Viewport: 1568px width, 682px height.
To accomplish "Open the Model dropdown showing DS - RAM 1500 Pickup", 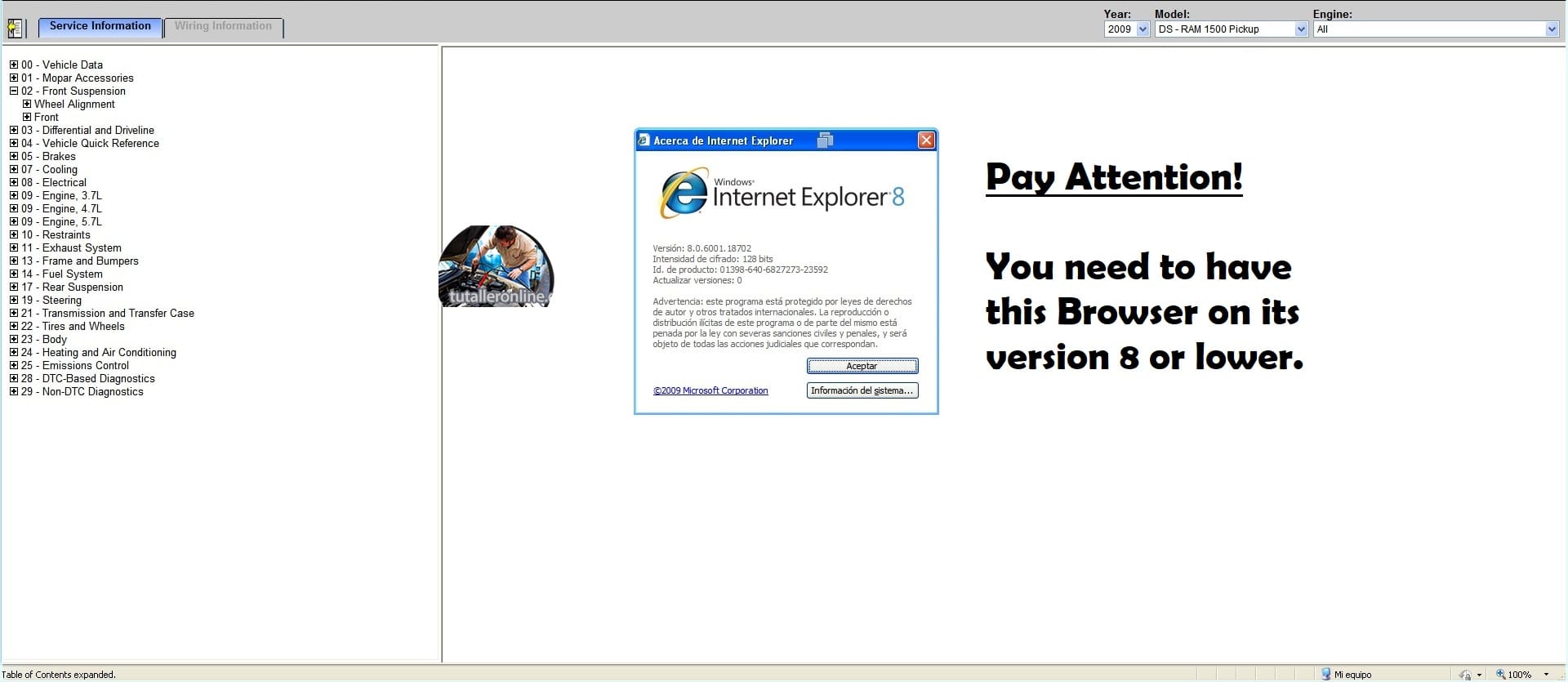I will (1232, 29).
